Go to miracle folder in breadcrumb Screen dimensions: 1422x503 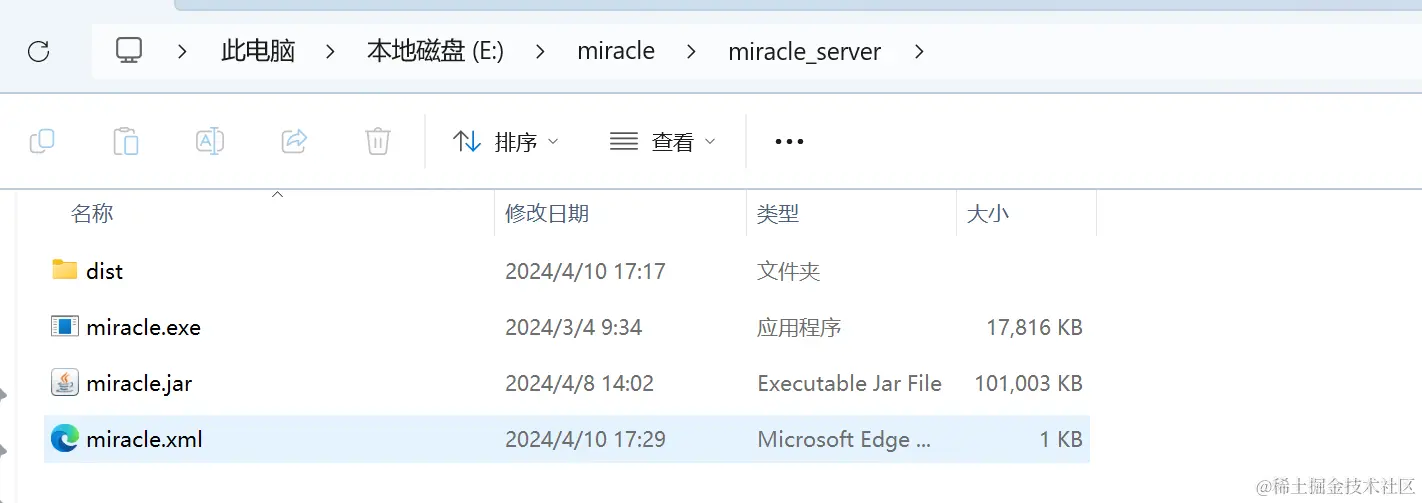pos(616,51)
